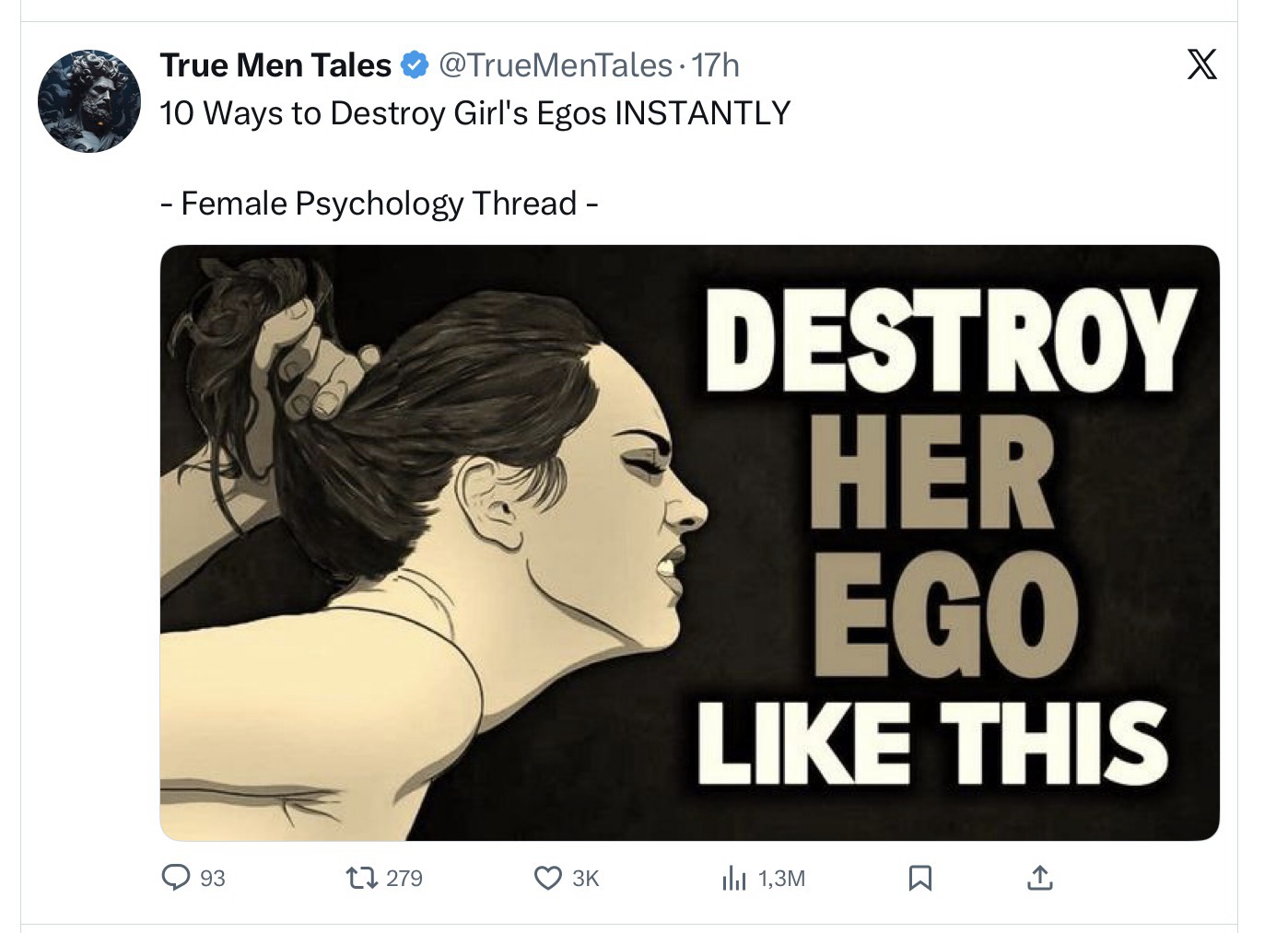This screenshot has width=1288, height=933.
Task: Click the 93 replies count
Action: click(x=213, y=879)
